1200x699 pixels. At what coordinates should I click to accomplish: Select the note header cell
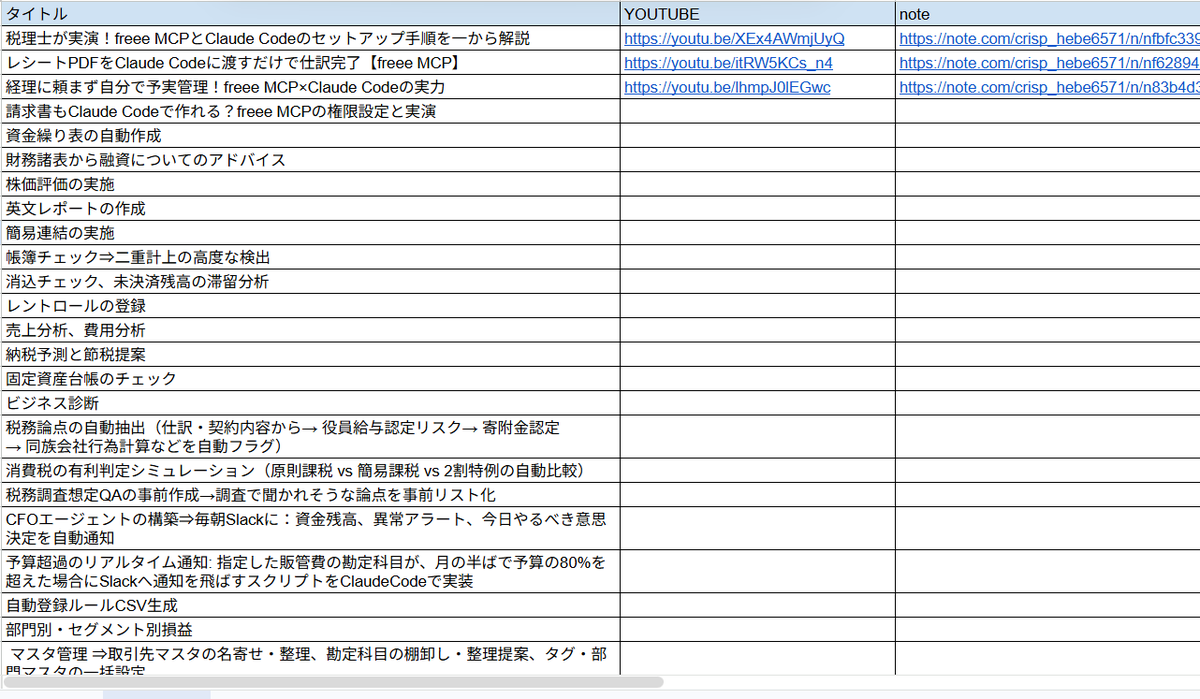coord(1047,13)
